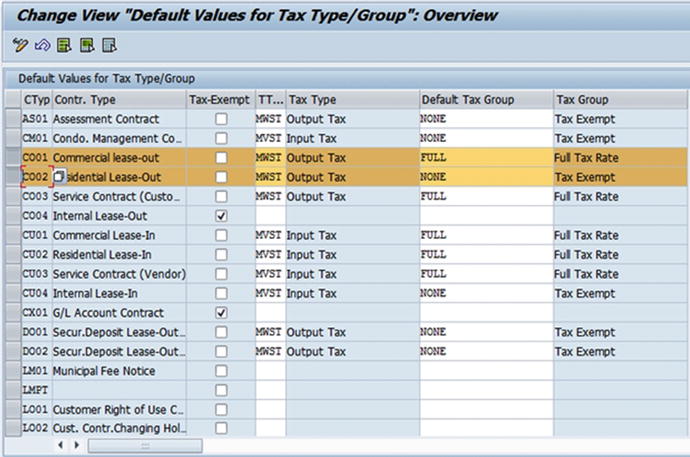690x457 pixels.
Task: Toggle Display/Change mode pencil icon
Action: [x=20, y=45]
